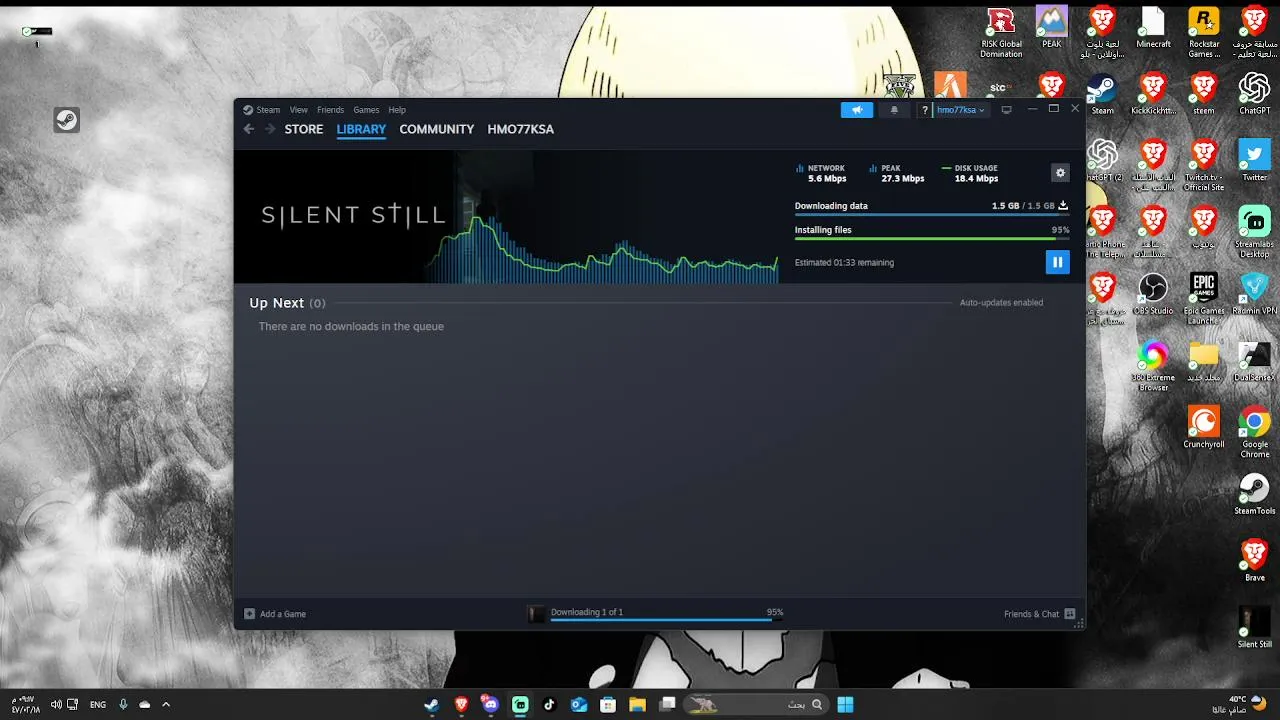Open Steam from the taskbar
The width and height of the screenshot is (1280, 720).
[431, 704]
